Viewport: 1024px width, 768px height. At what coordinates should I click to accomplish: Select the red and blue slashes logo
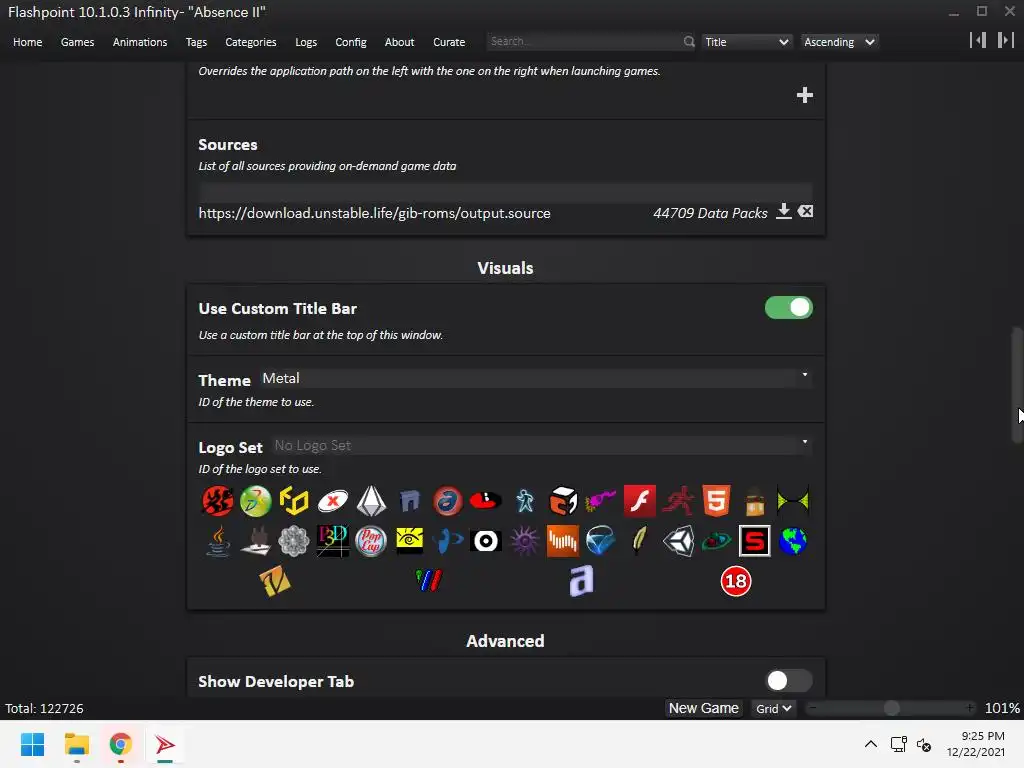pos(428,581)
